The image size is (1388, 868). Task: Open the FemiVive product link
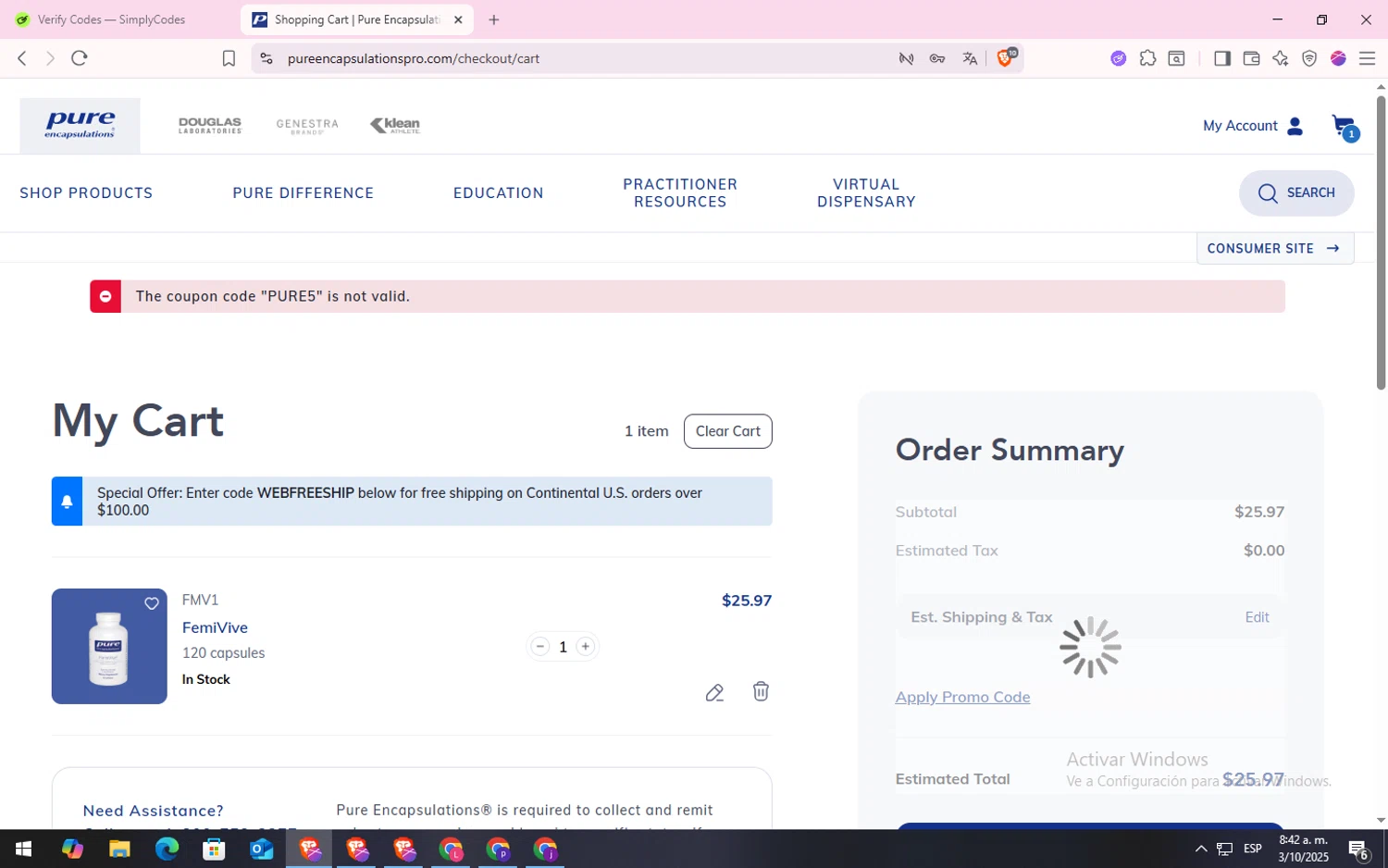tap(215, 627)
